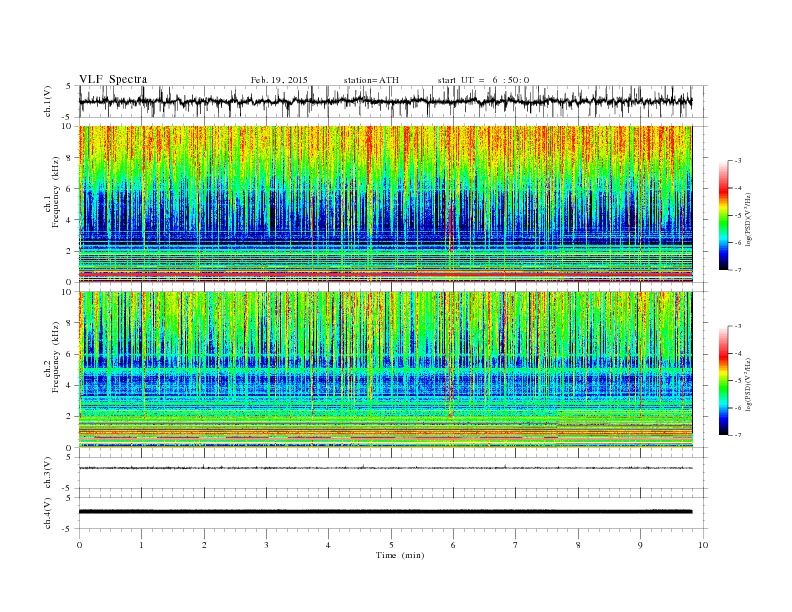Click time axis tick label "5" at bottom

391,545
